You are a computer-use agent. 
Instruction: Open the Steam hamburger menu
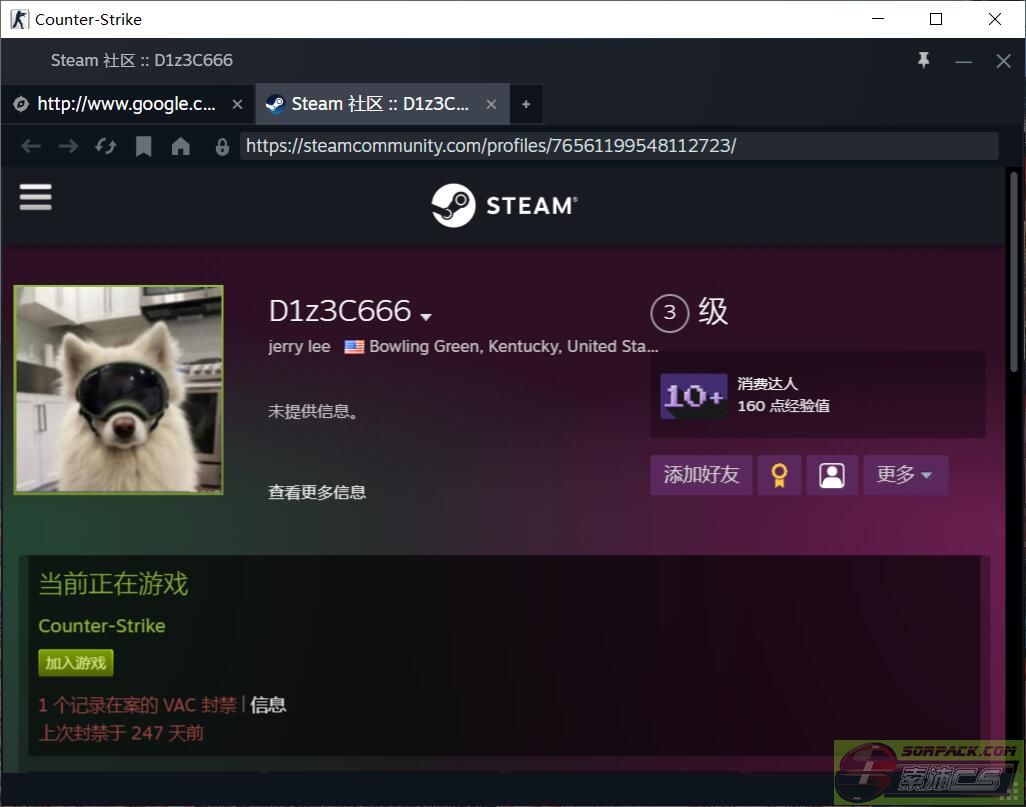click(x=35, y=197)
